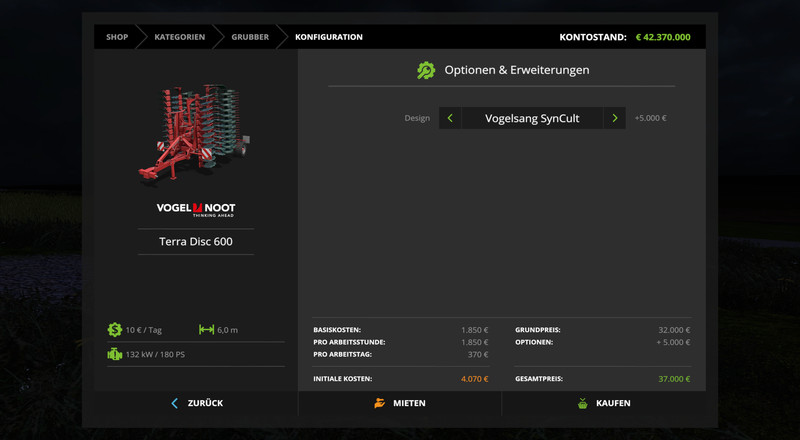Click the Gesamtpreis 37.000 € value
This screenshot has width=800, height=440.
pos(672,379)
